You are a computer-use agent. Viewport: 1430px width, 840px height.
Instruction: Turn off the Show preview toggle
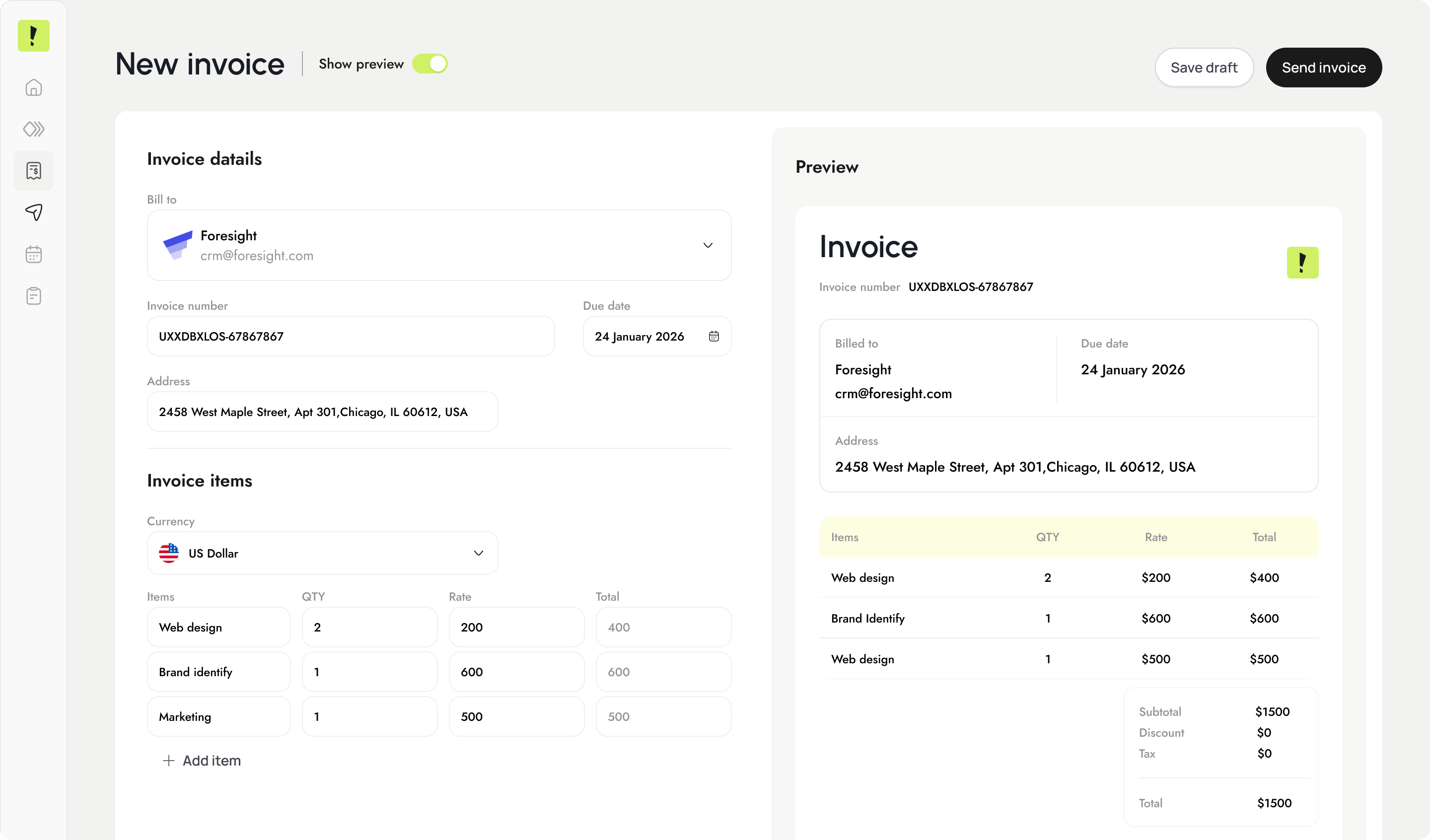point(429,64)
